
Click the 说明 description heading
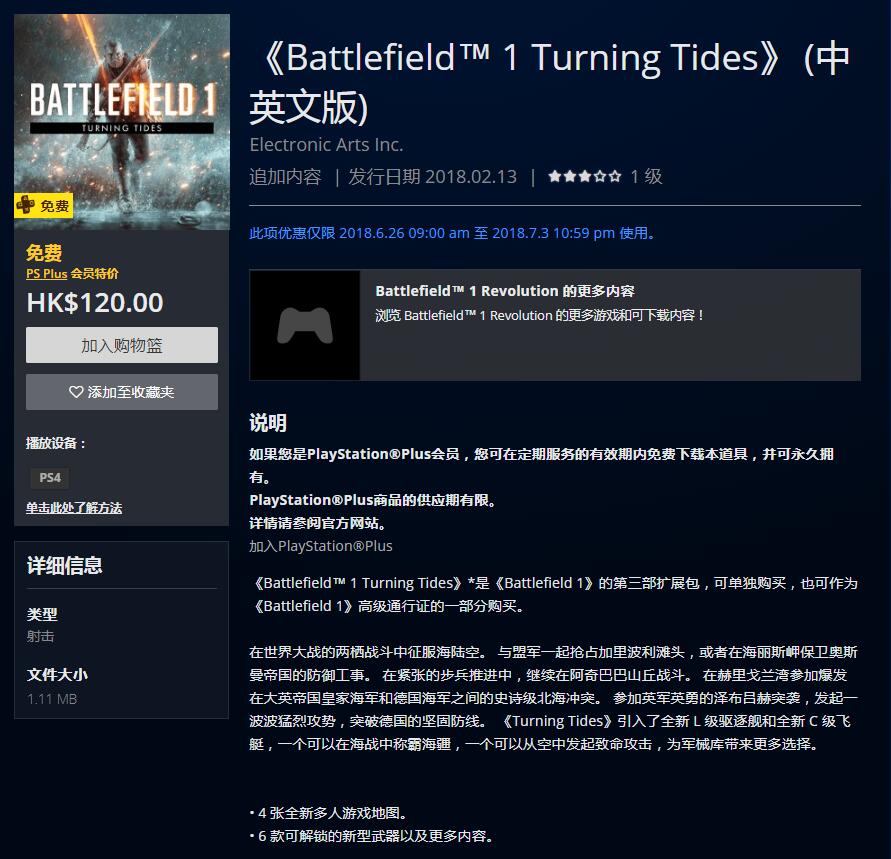point(268,423)
